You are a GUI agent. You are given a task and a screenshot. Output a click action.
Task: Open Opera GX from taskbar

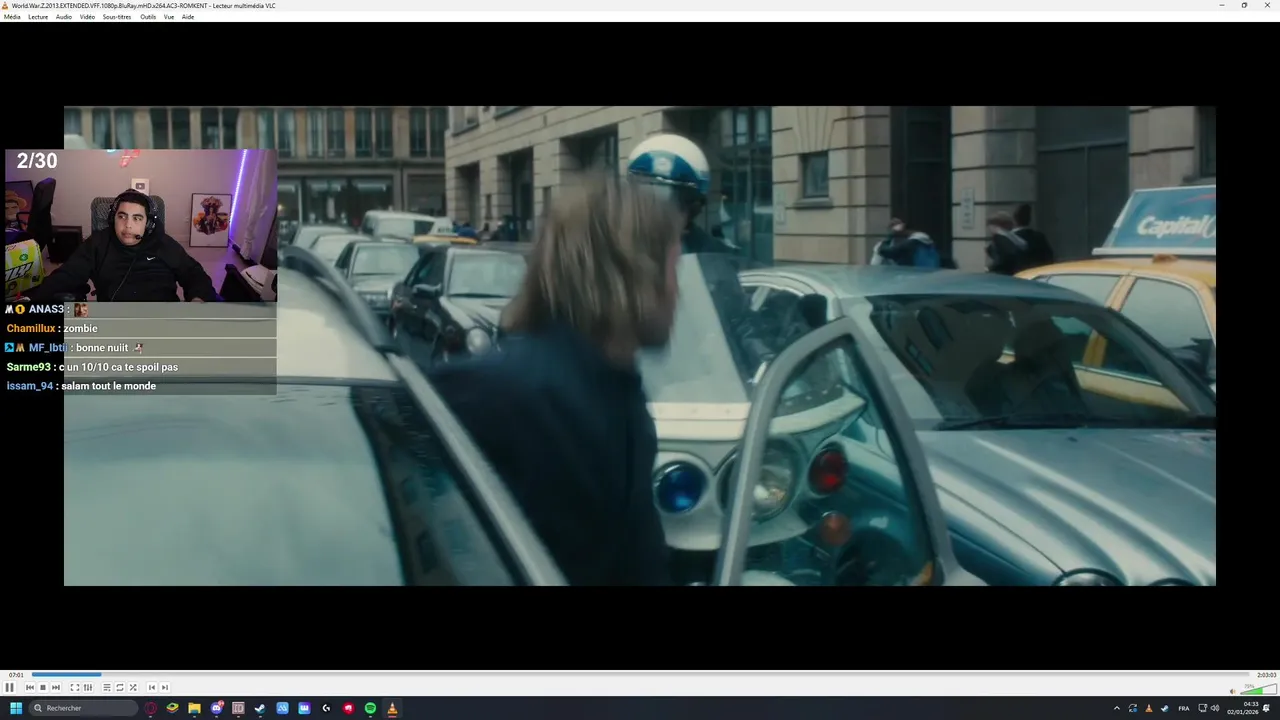click(151, 708)
